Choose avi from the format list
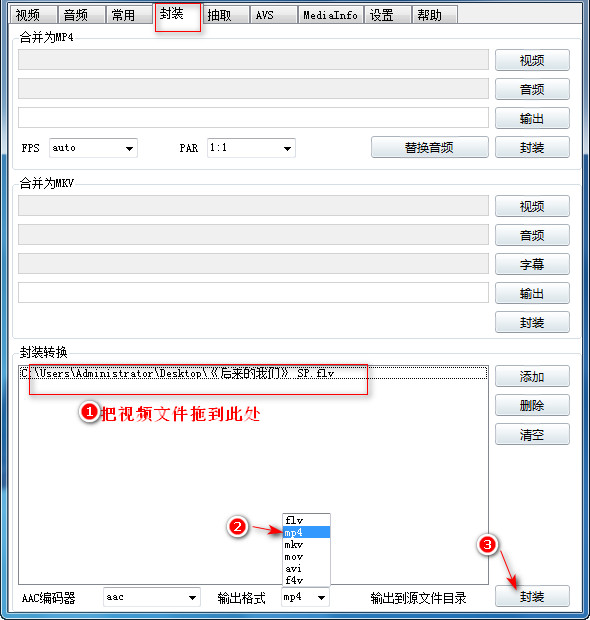The image size is (590, 620). click(x=306, y=569)
